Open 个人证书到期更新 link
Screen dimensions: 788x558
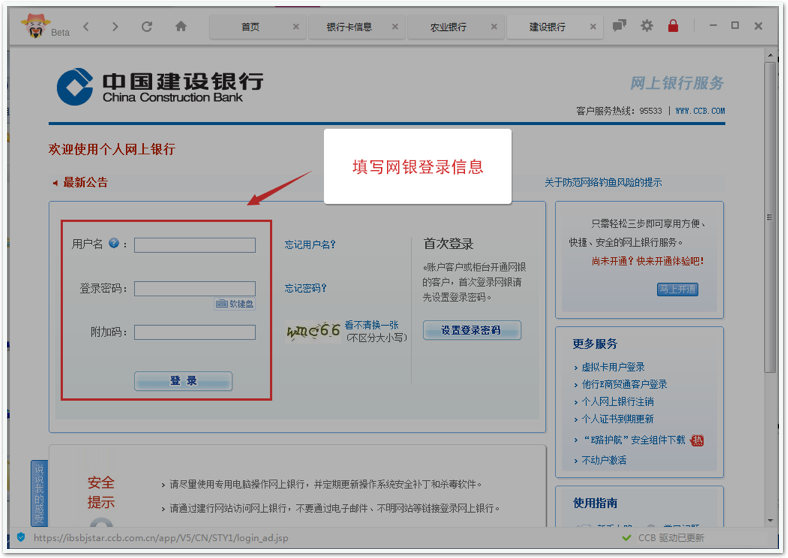point(618,419)
